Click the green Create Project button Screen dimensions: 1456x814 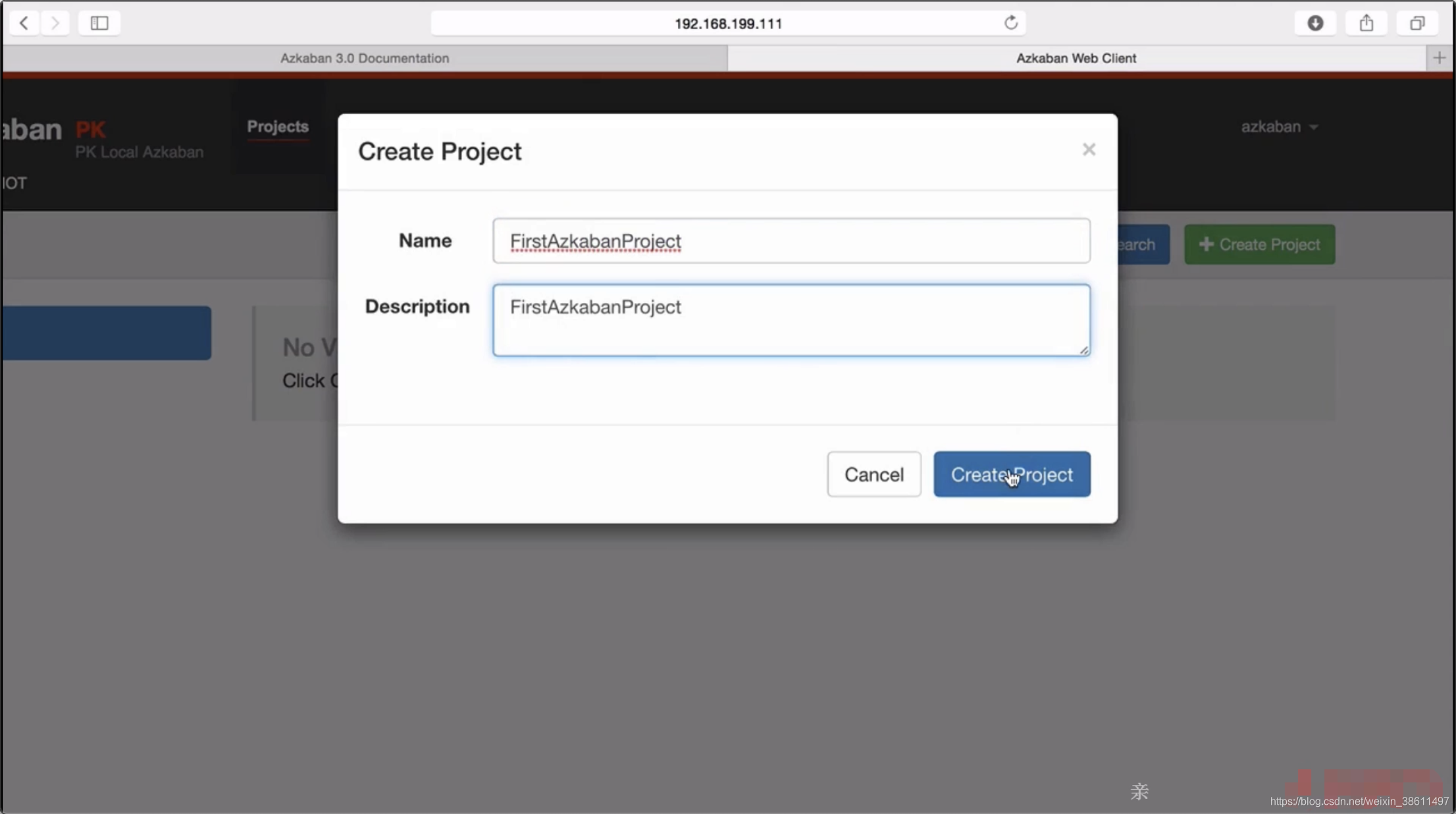pyautogui.click(x=1259, y=244)
